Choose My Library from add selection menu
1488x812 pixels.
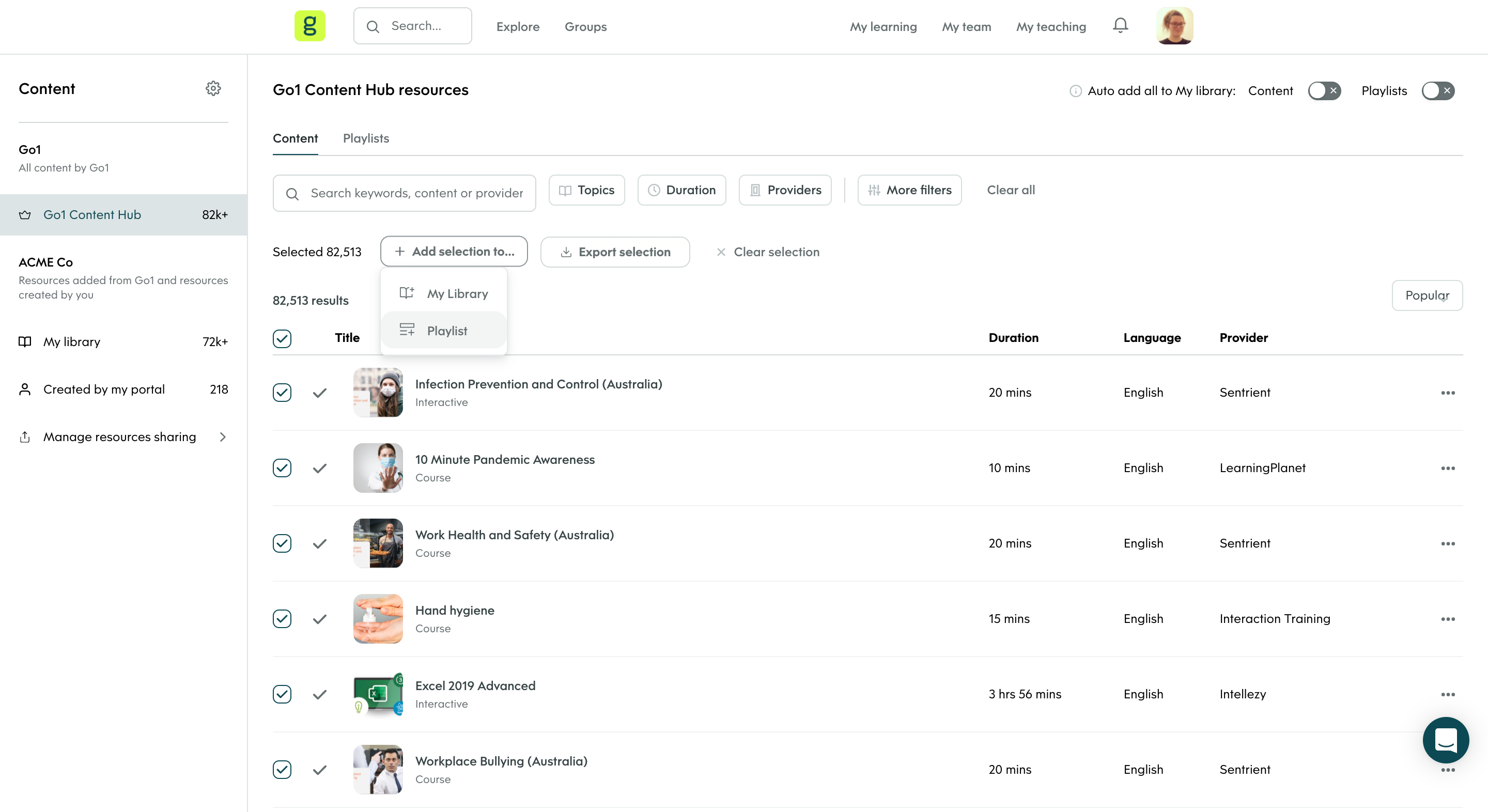click(x=444, y=293)
